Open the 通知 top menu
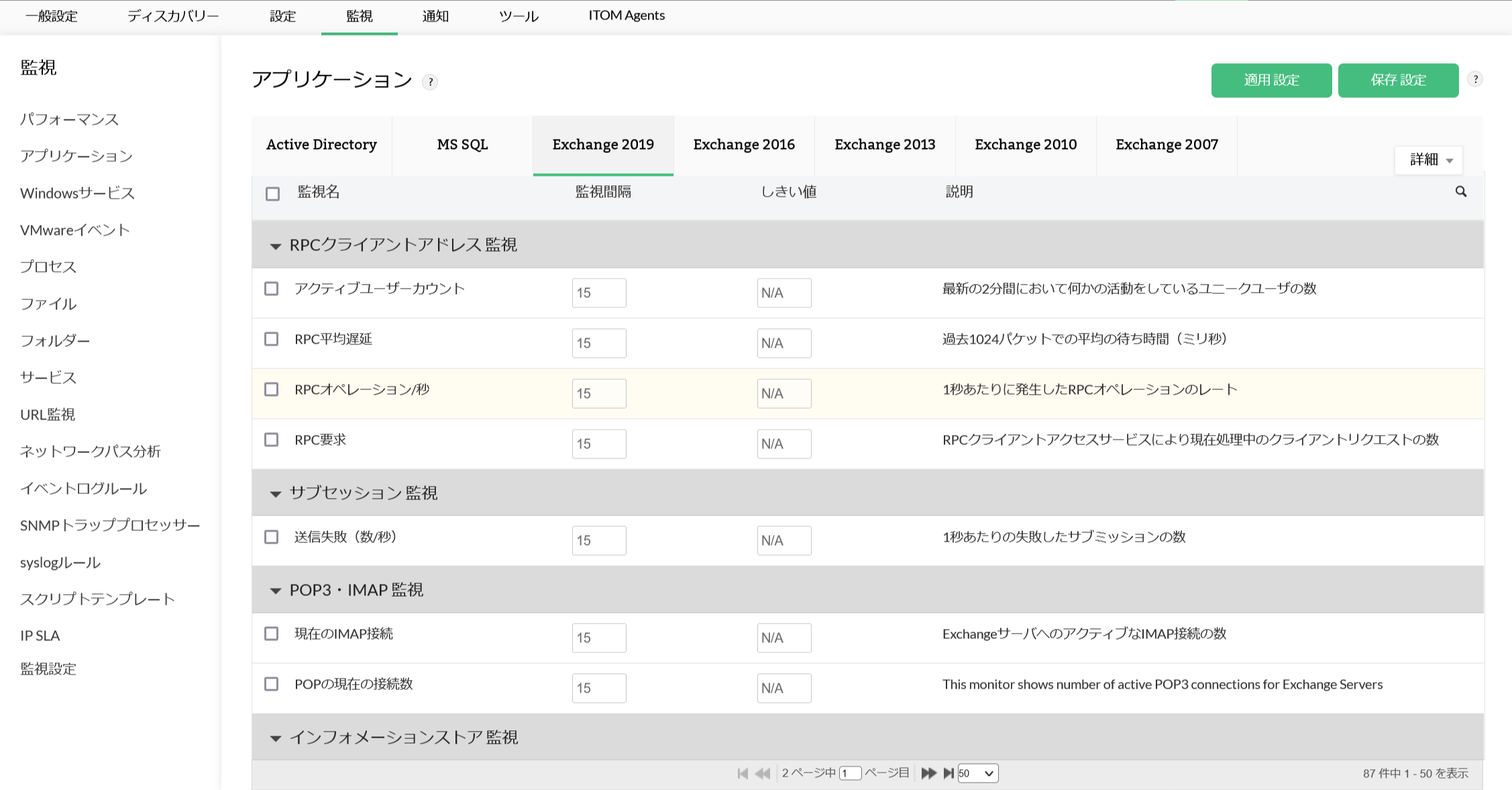 (x=435, y=16)
